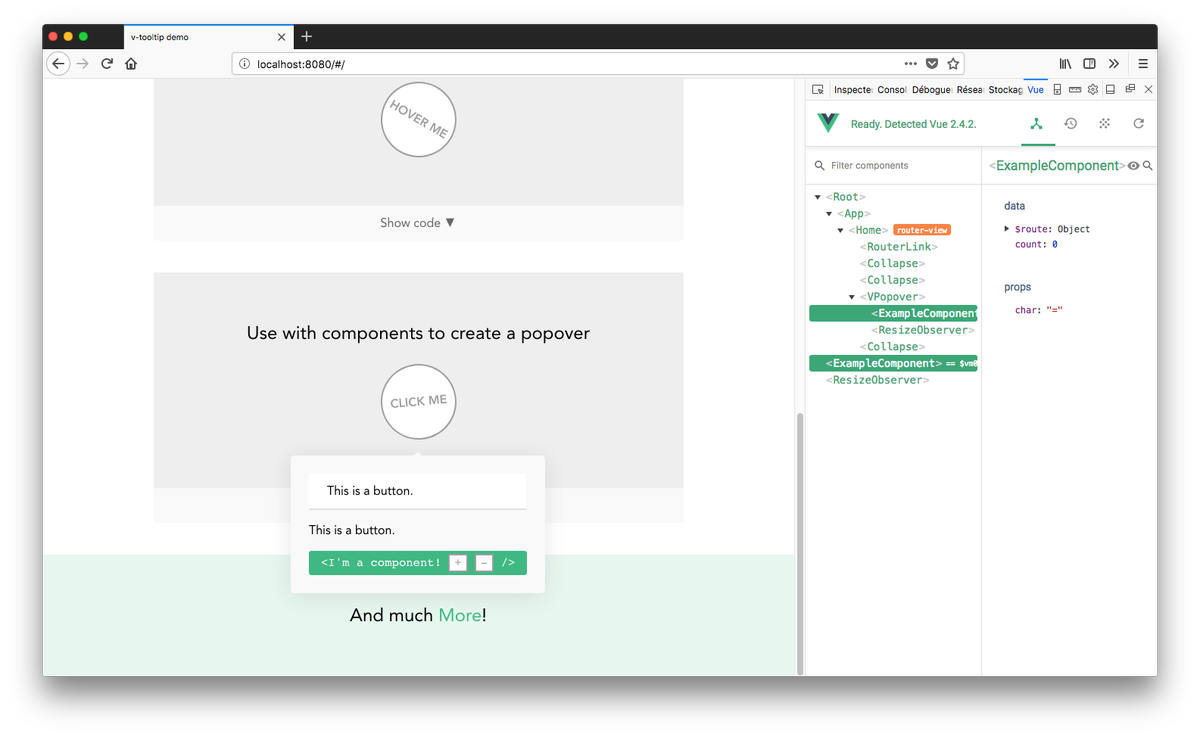This screenshot has width=1200, height=737.
Task: Click the responsive design mode ruler icon
Action: (1075, 89)
